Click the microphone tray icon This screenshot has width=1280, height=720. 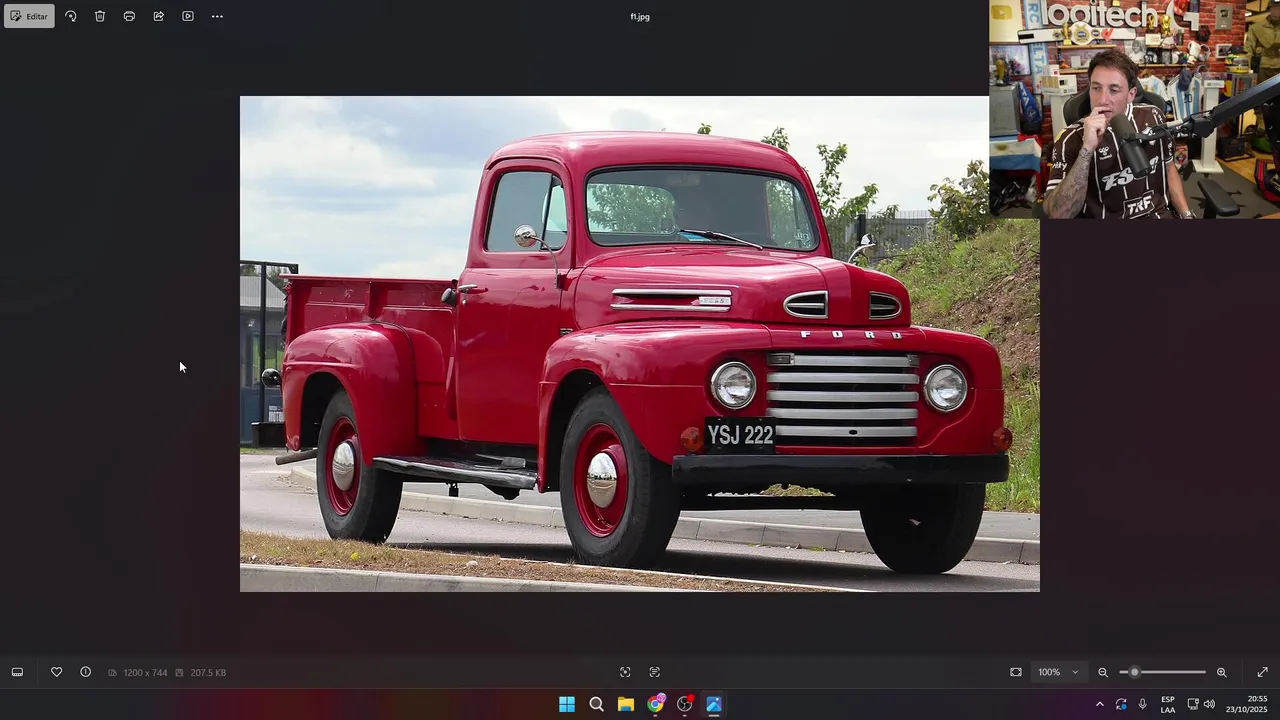point(1143,704)
